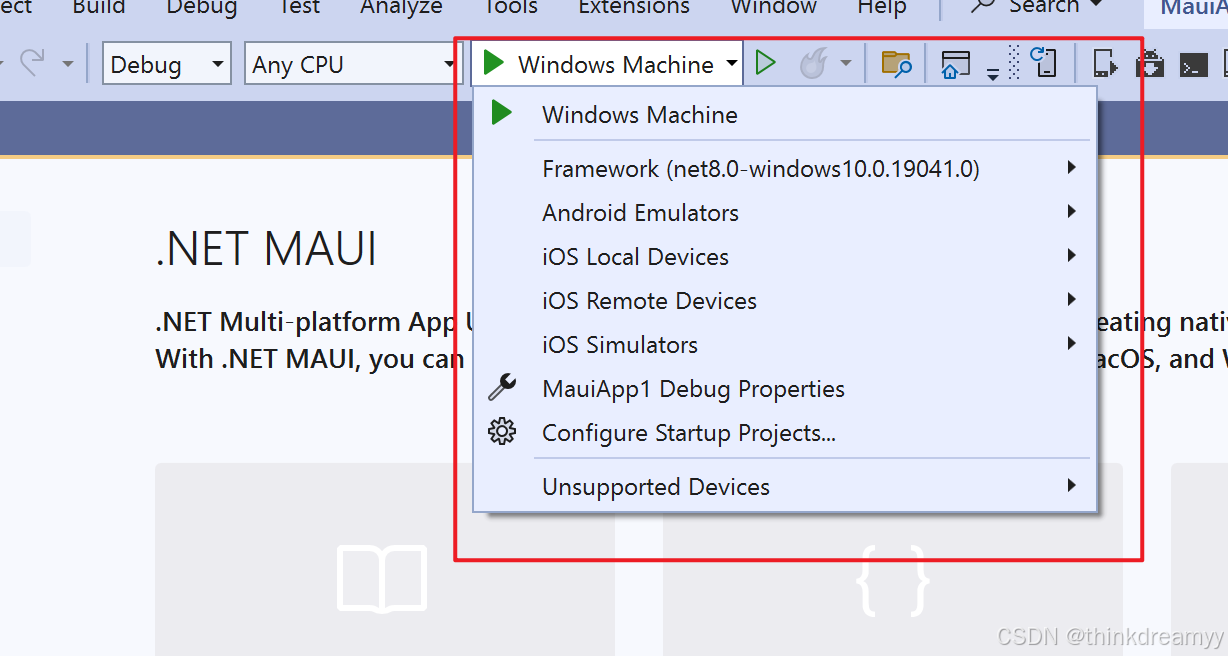
Task: Click the Redo arrow icon
Action: (x=32, y=63)
